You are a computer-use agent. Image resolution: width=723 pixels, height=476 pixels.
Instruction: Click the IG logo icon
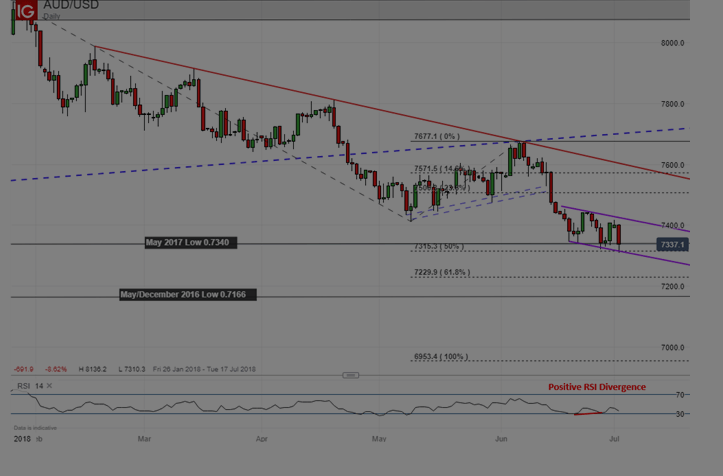tap(26, 10)
